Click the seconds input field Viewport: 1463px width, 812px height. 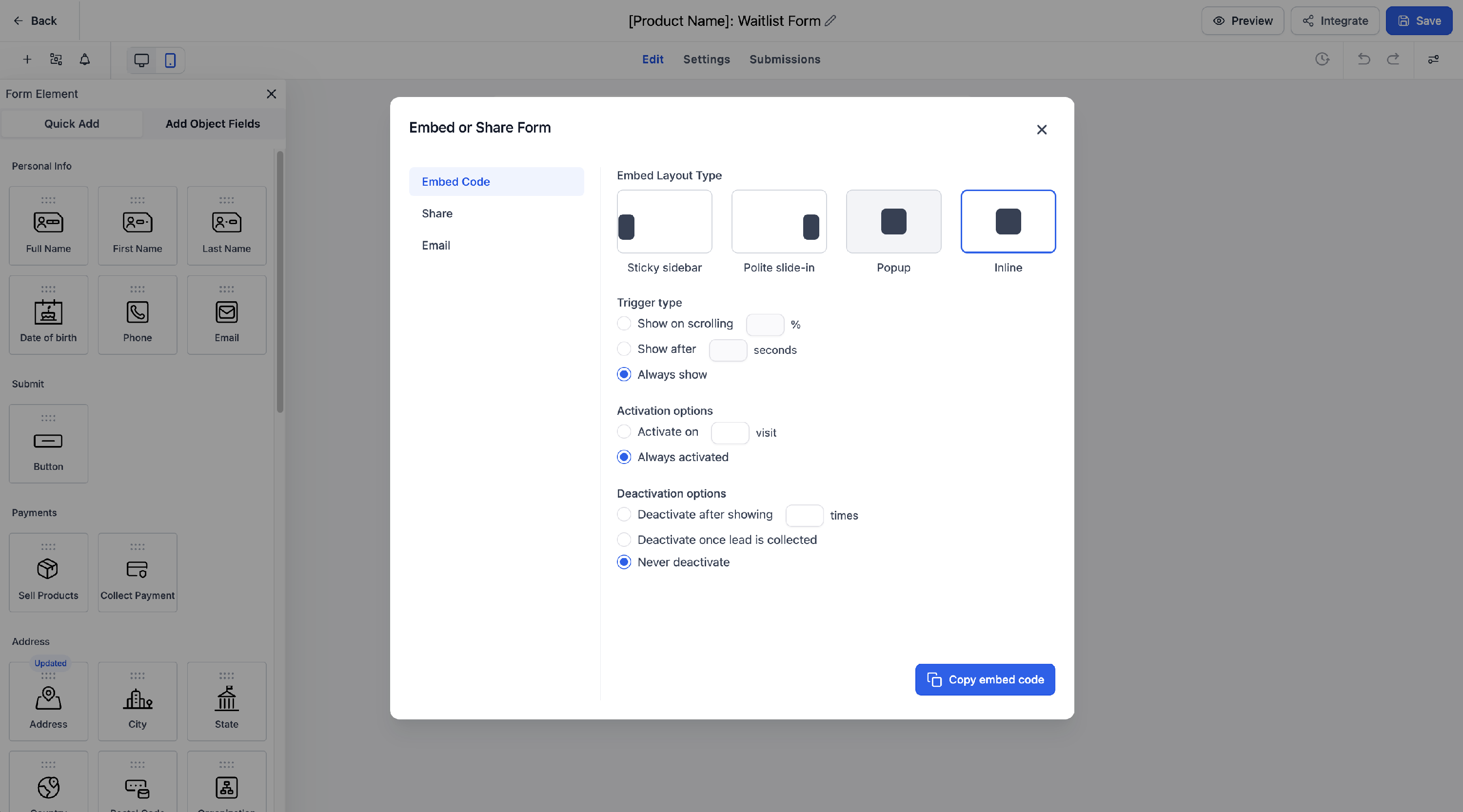click(x=728, y=350)
